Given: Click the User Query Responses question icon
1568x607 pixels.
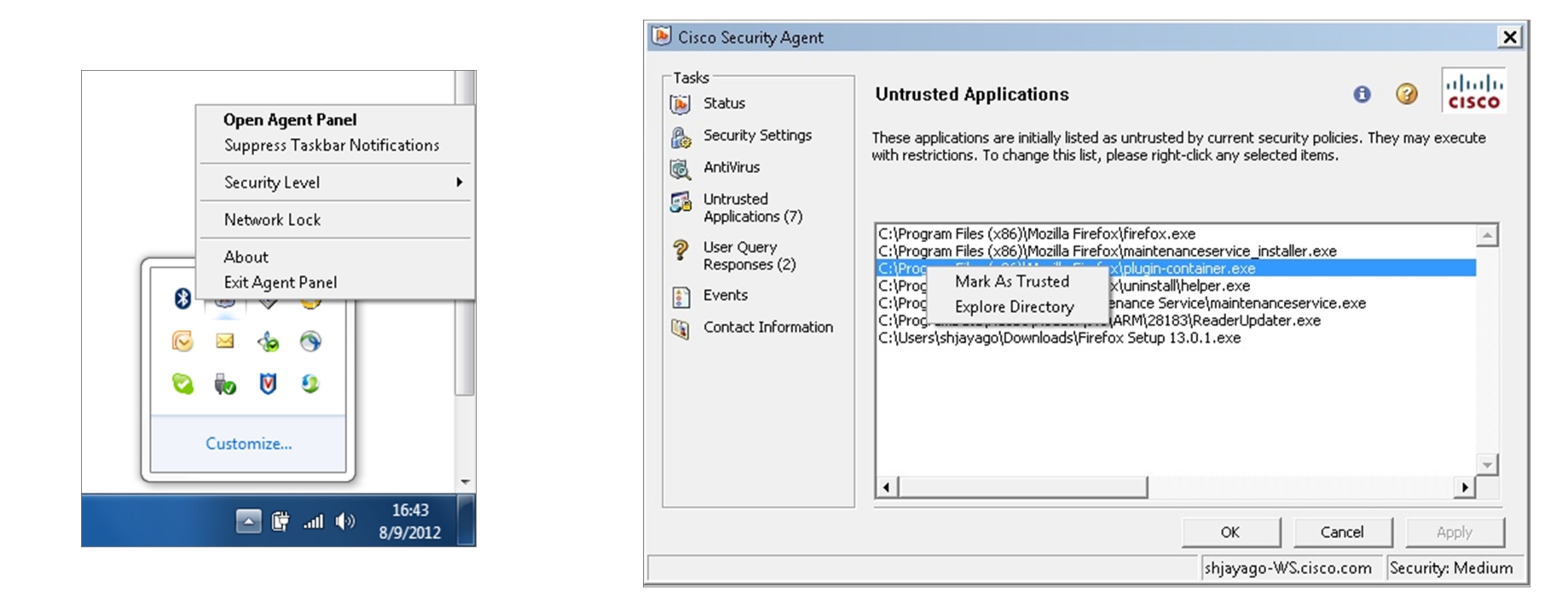Looking at the screenshot, I should point(680,250).
